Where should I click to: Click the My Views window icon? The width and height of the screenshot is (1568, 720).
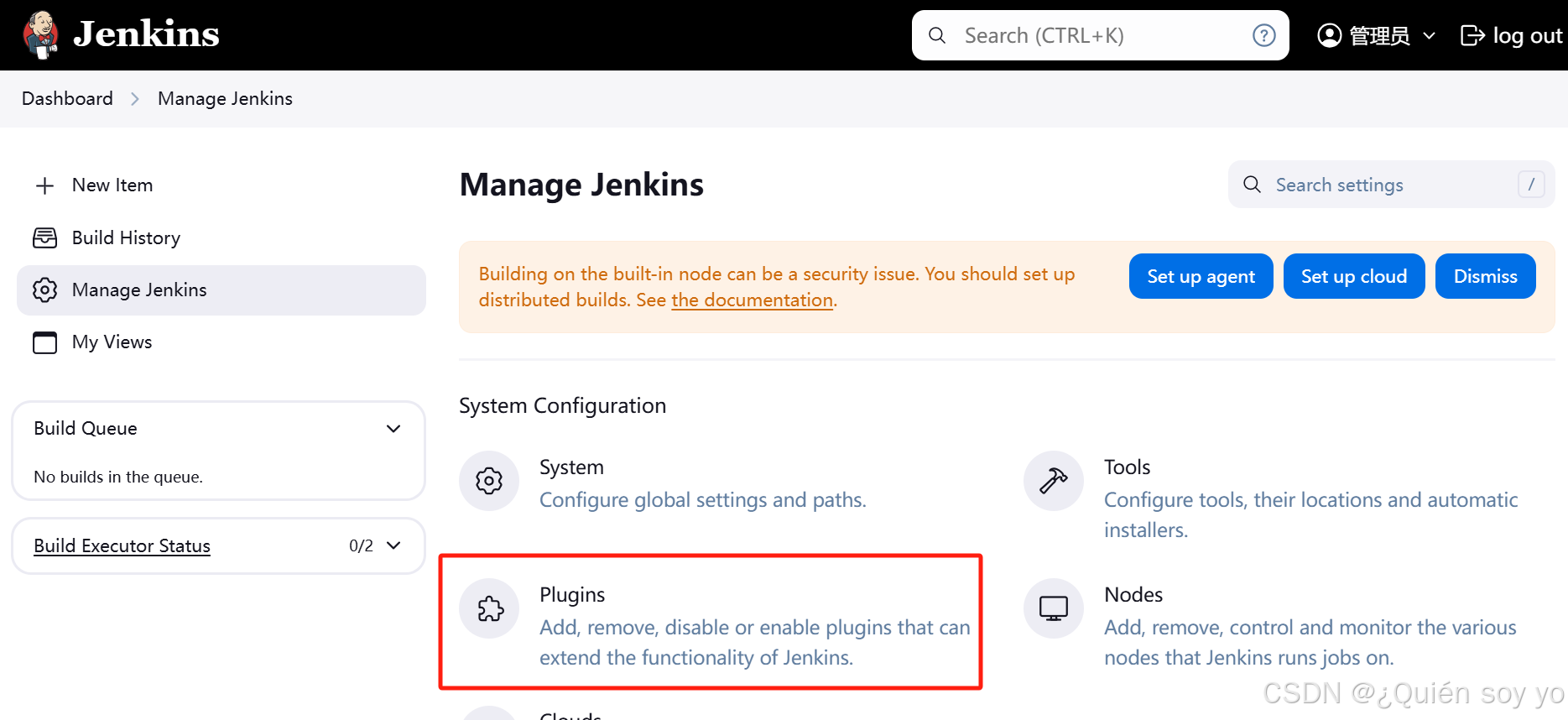point(44,342)
